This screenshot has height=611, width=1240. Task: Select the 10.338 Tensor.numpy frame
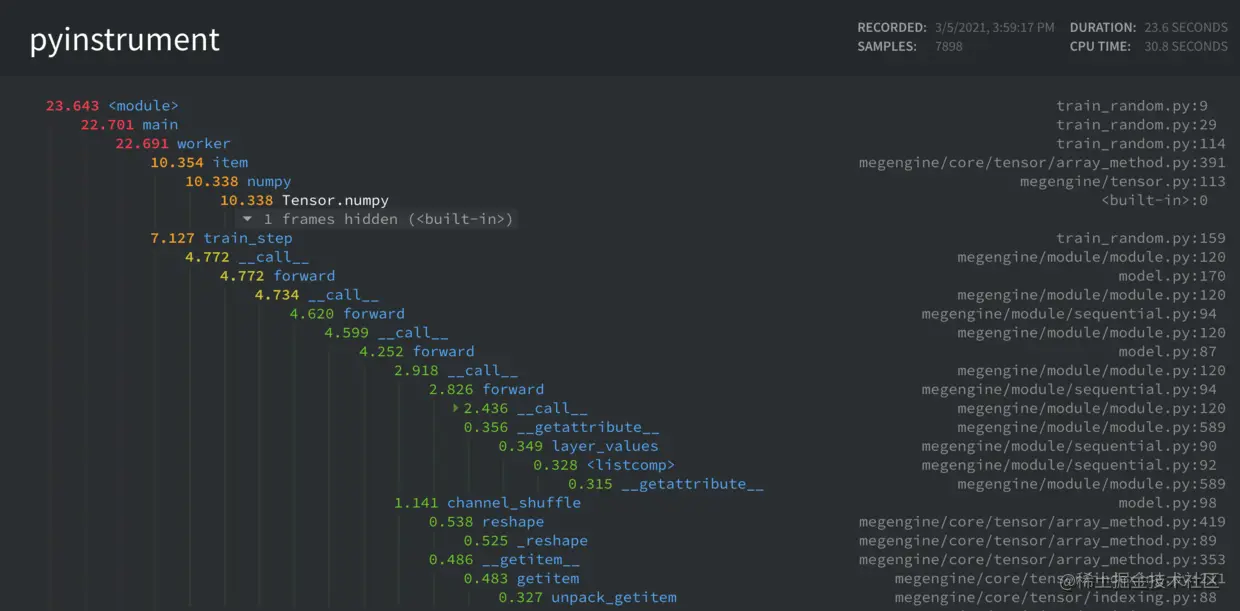coord(304,201)
